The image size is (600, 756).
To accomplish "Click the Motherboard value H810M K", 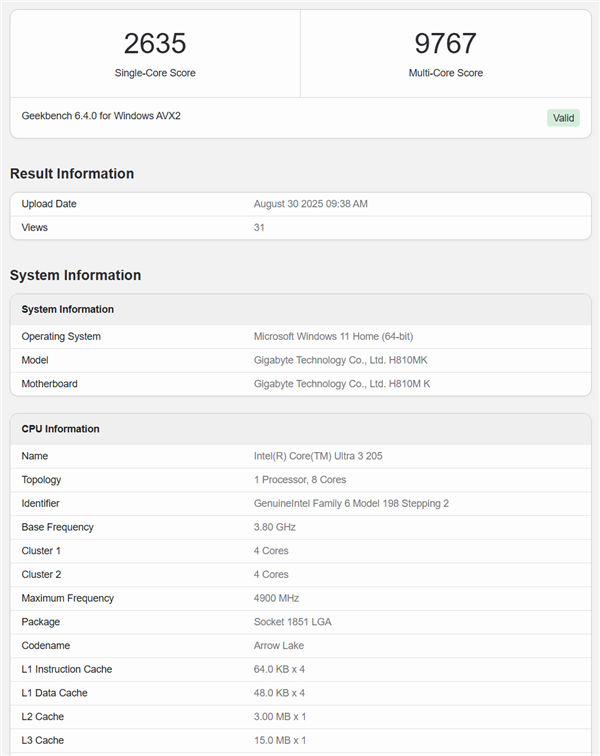I will click(342, 384).
